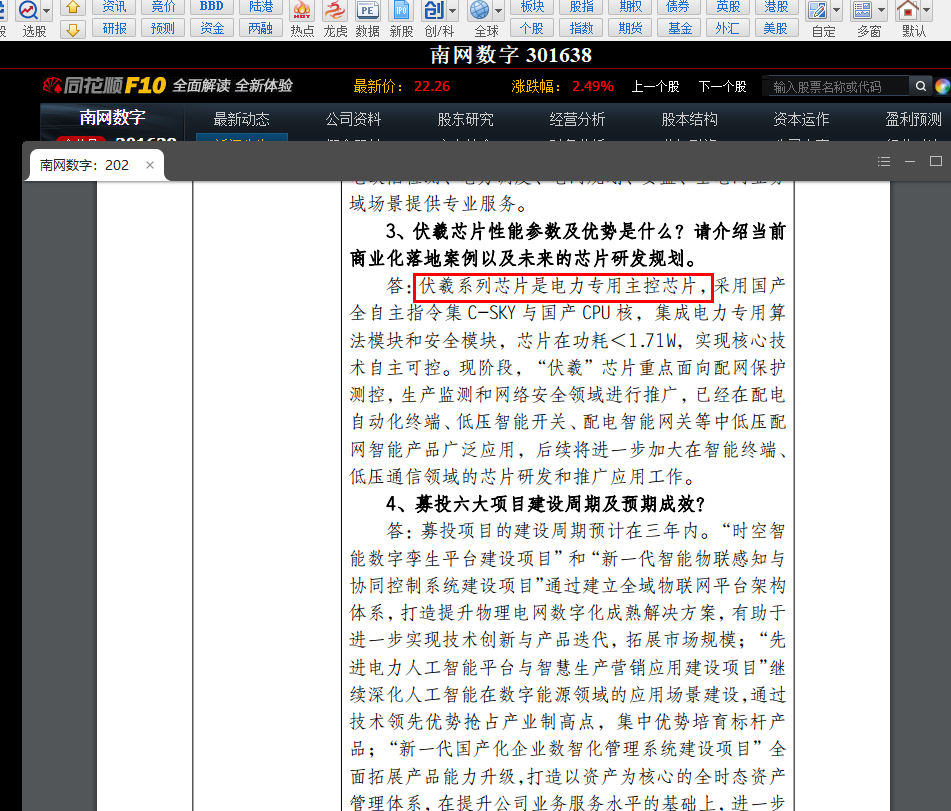The image size is (951, 811).
Task: Click the search magnifier icon
Action: coord(920,86)
